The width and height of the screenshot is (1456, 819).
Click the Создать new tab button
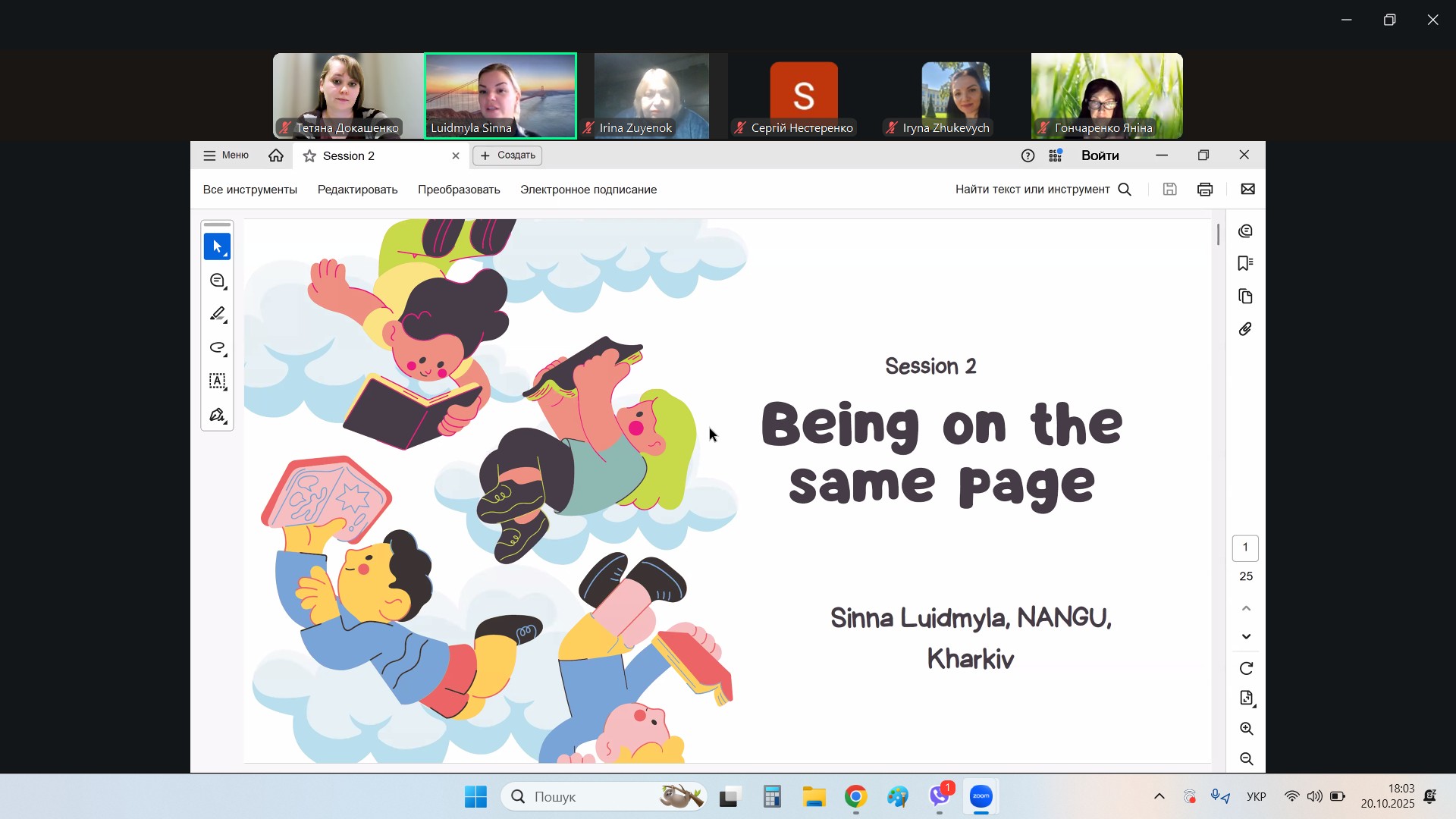(507, 155)
